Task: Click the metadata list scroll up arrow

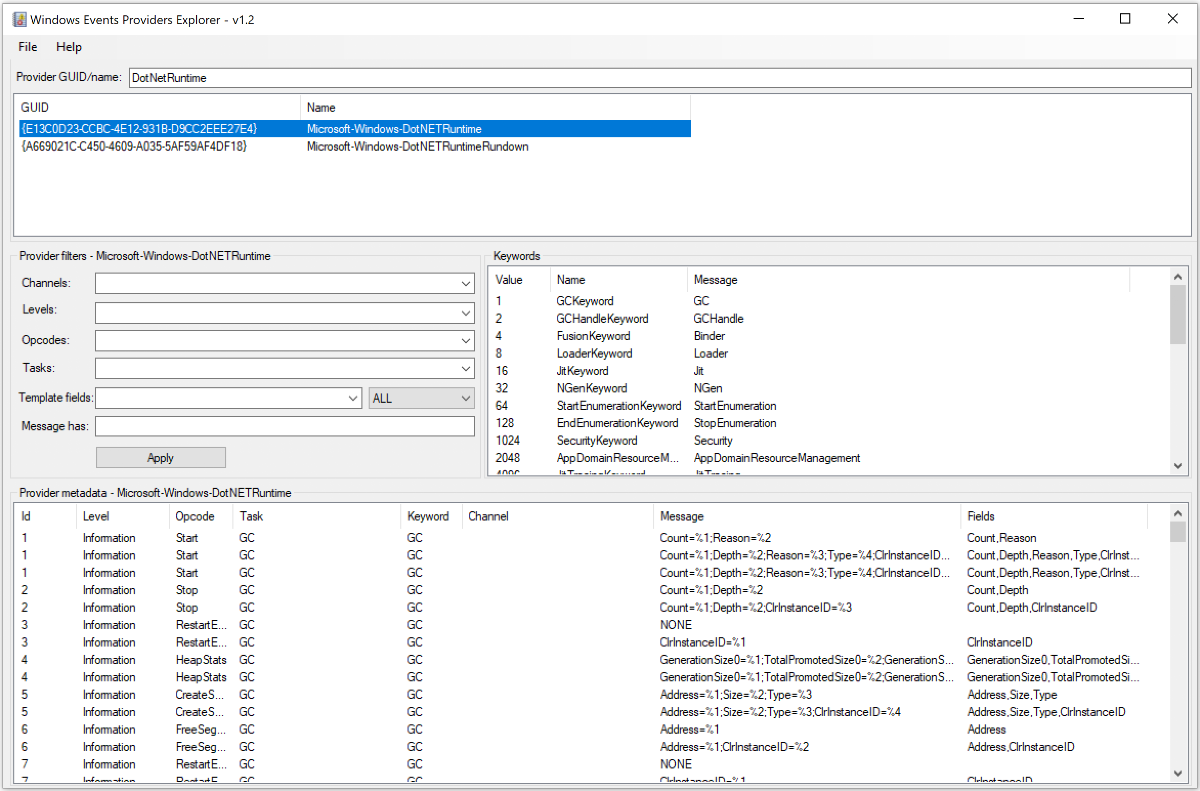Action: (1177, 514)
